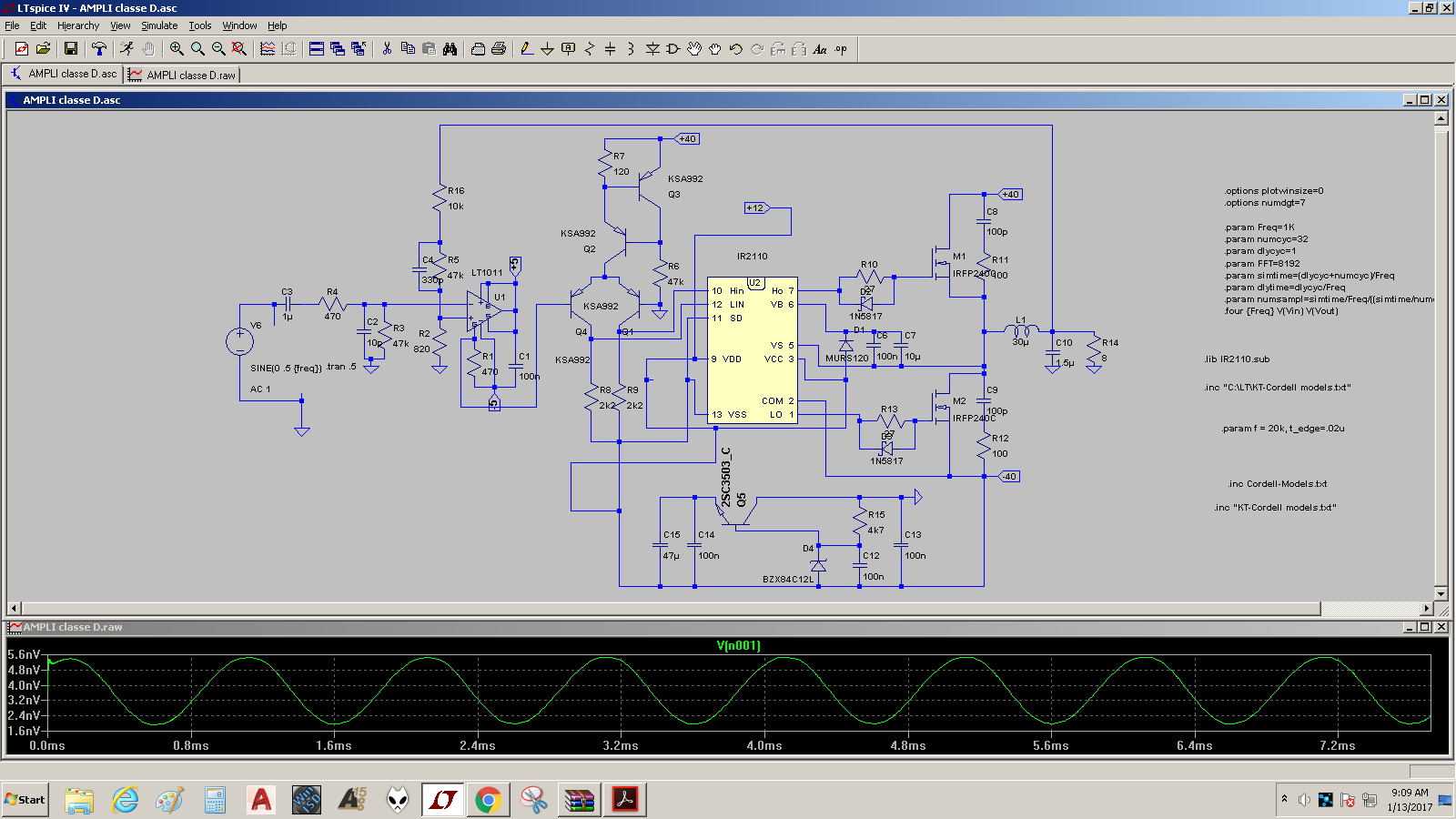Image resolution: width=1456 pixels, height=819 pixels.
Task: Open the Tools menu
Action: click(x=200, y=25)
